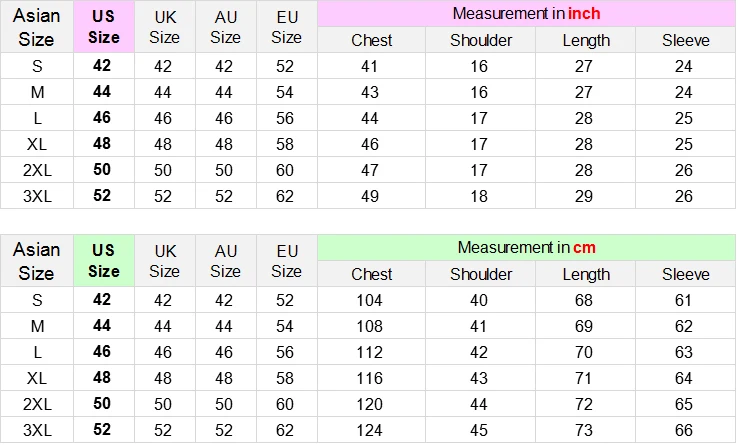The width and height of the screenshot is (738, 445).
Task: Click the EU Size header in the cm table
Action: pos(287,260)
